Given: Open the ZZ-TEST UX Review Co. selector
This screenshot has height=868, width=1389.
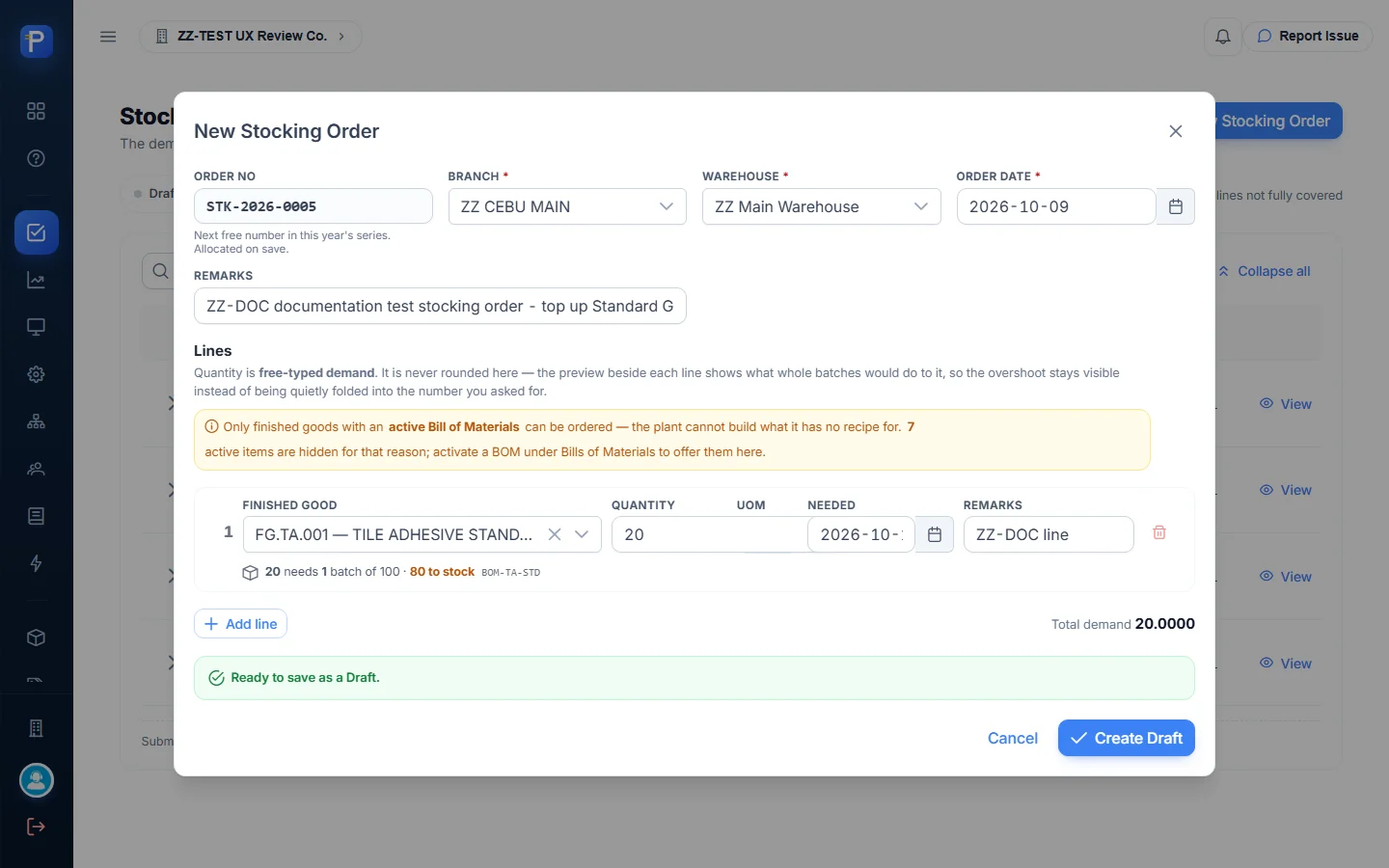Looking at the screenshot, I should click(251, 37).
